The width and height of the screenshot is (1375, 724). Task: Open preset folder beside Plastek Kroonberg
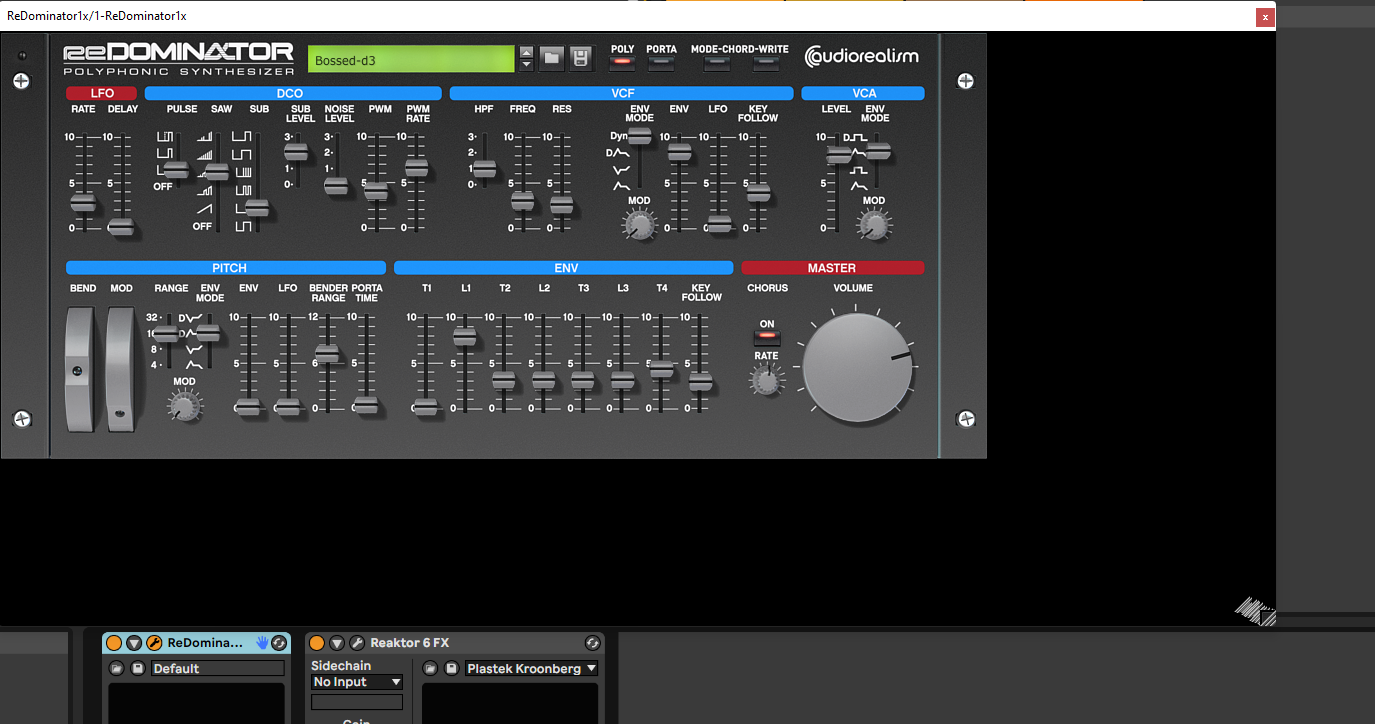click(x=430, y=668)
